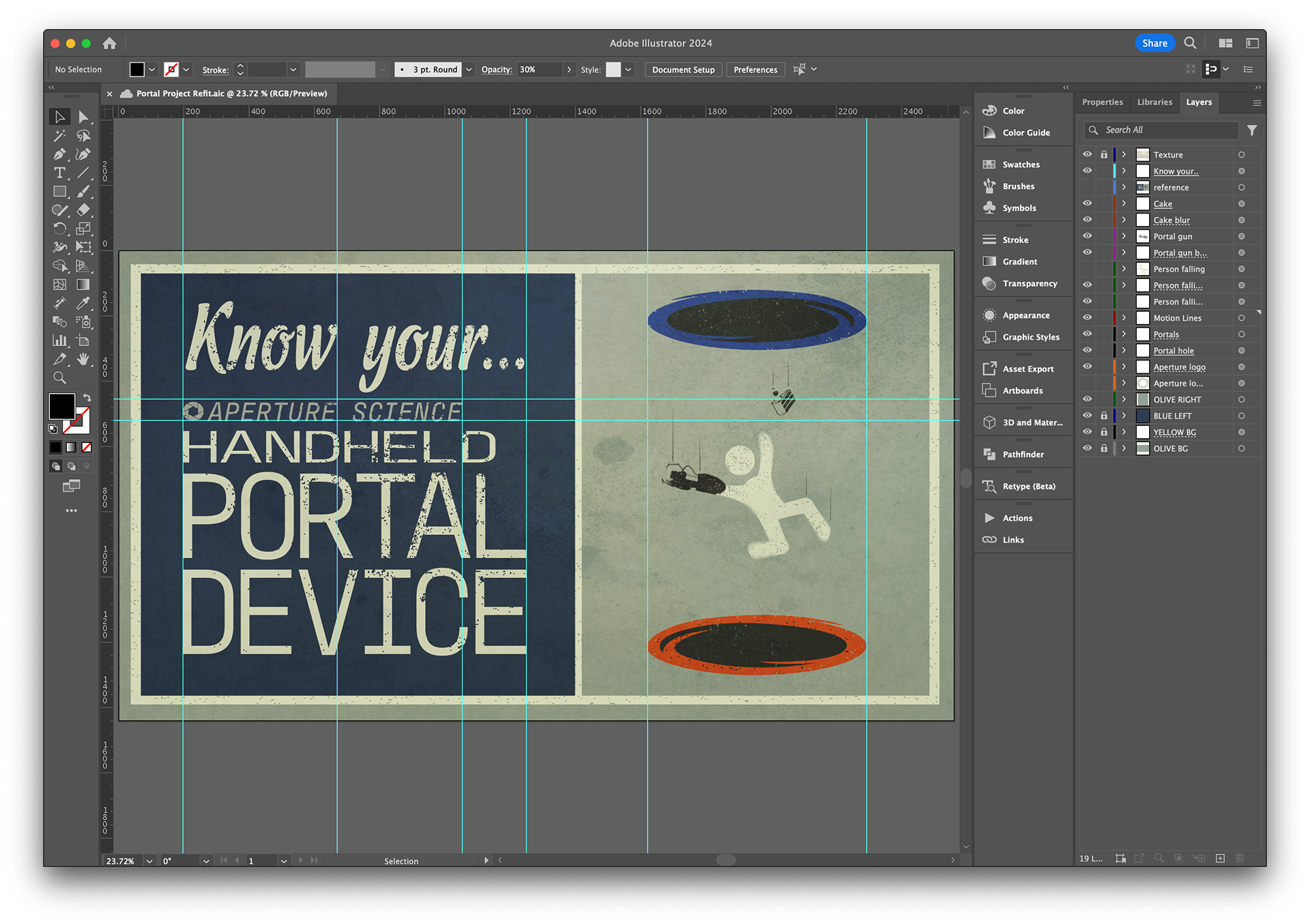
Task: Switch to the Properties tab
Action: 1102,102
